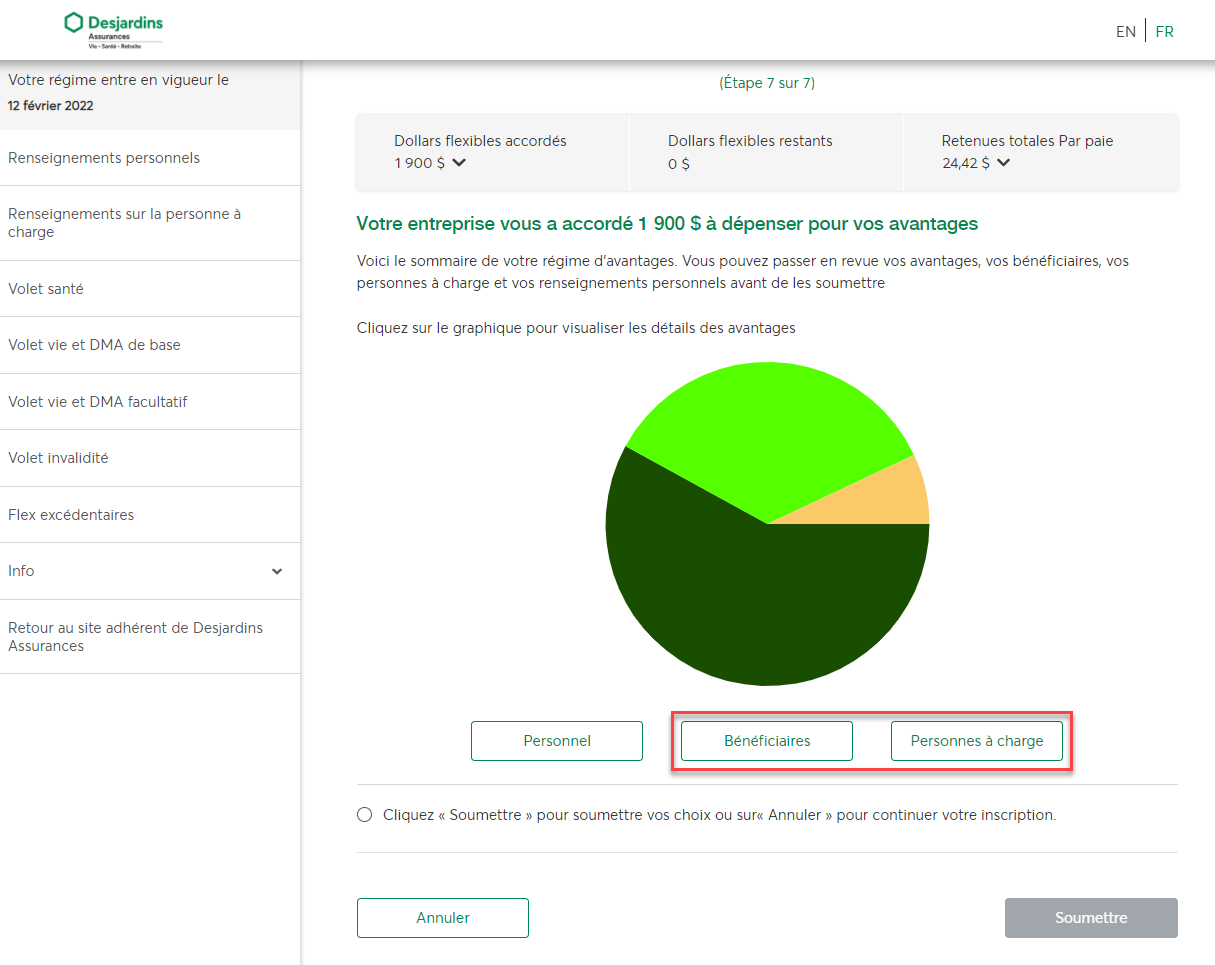
Task: Return to the Desjardins Assurances member site
Action: tap(150, 637)
